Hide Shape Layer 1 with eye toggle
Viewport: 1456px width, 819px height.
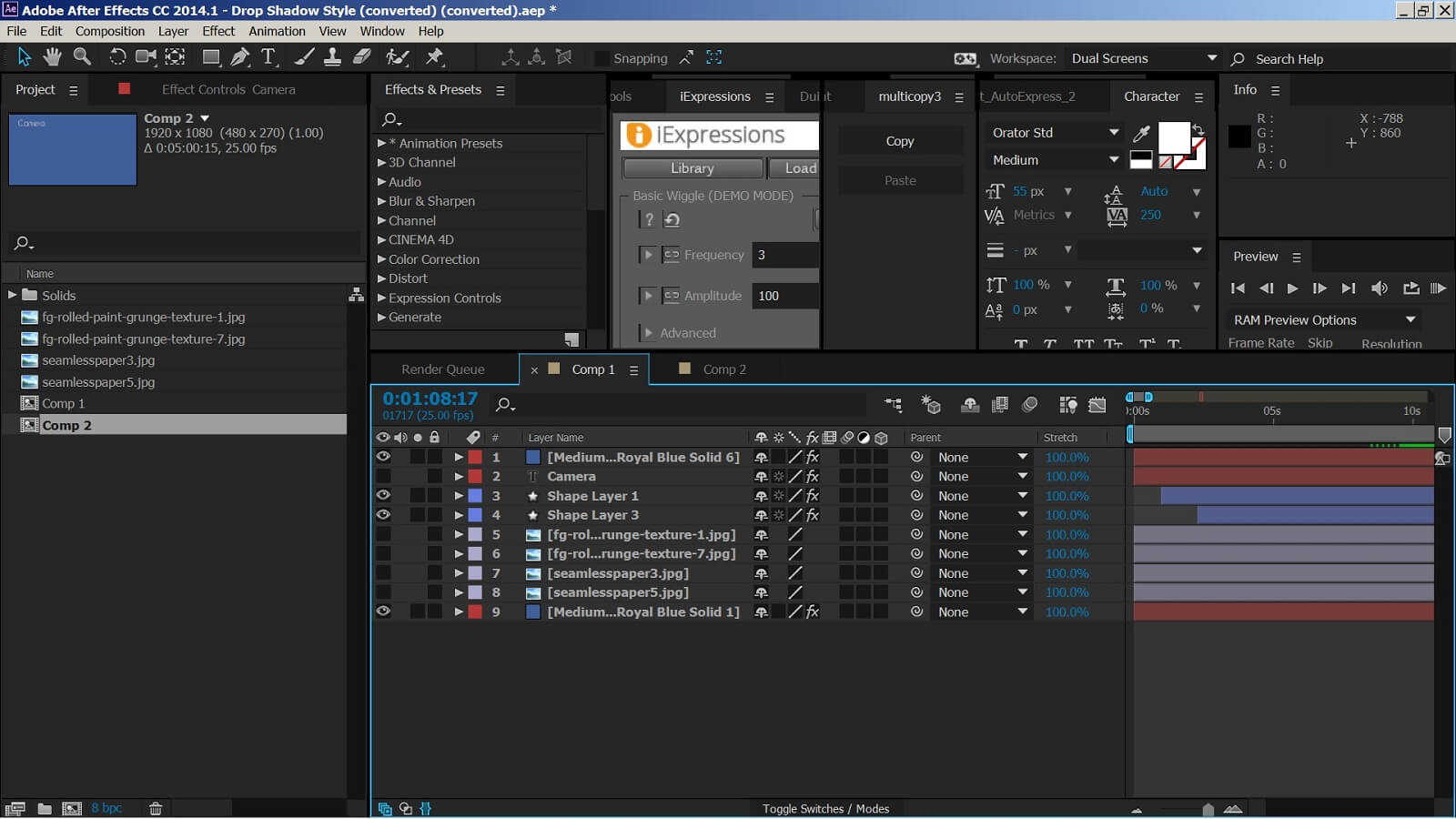click(x=383, y=496)
